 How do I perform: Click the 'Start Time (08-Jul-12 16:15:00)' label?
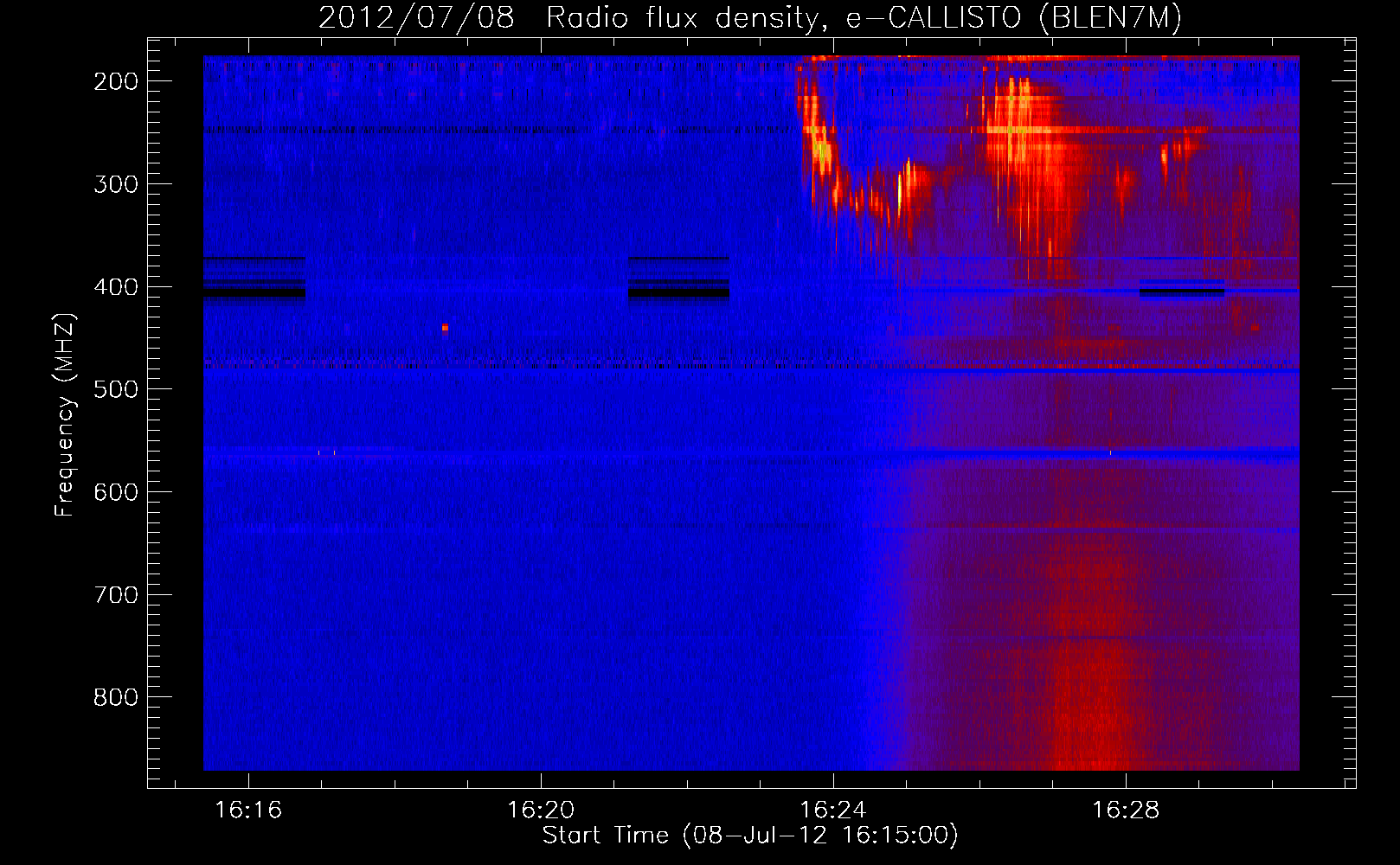[750, 836]
